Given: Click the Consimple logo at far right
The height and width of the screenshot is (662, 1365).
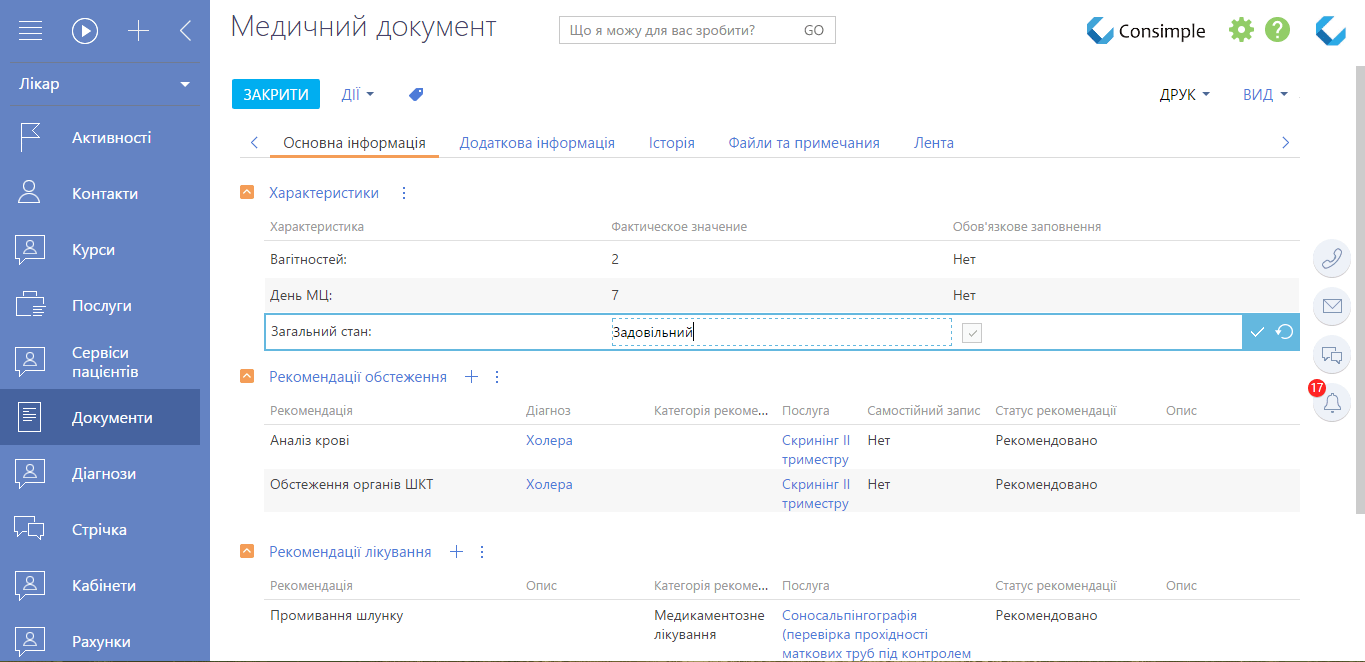Looking at the screenshot, I should pyautogui.click(x=1330, y=30).
